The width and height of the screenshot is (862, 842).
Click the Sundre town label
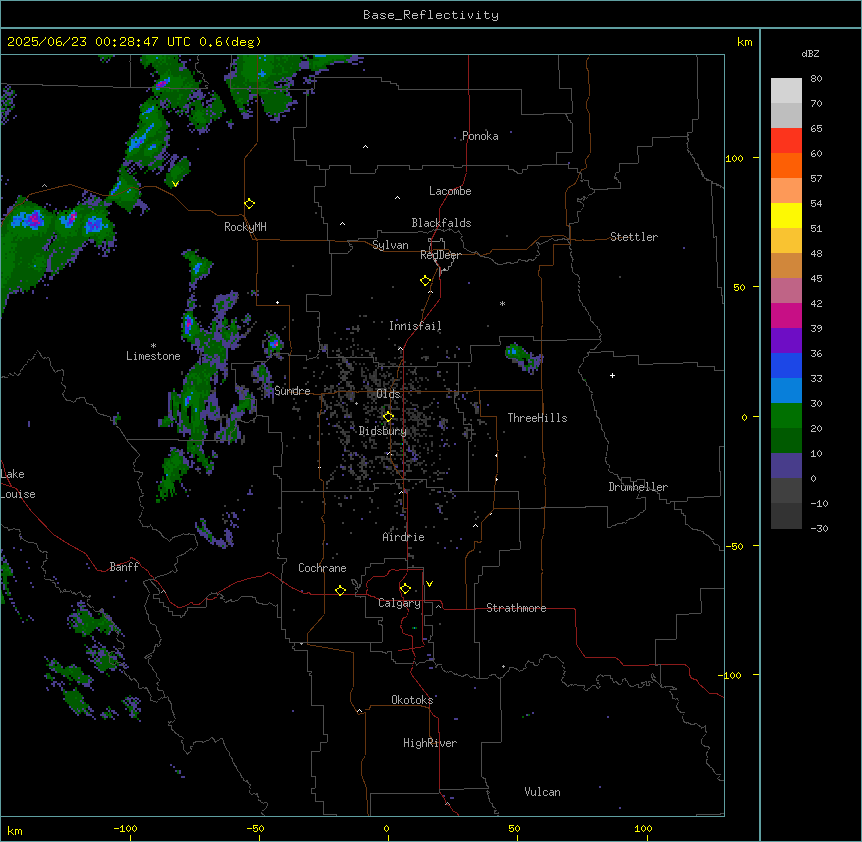tap(292, 391)
